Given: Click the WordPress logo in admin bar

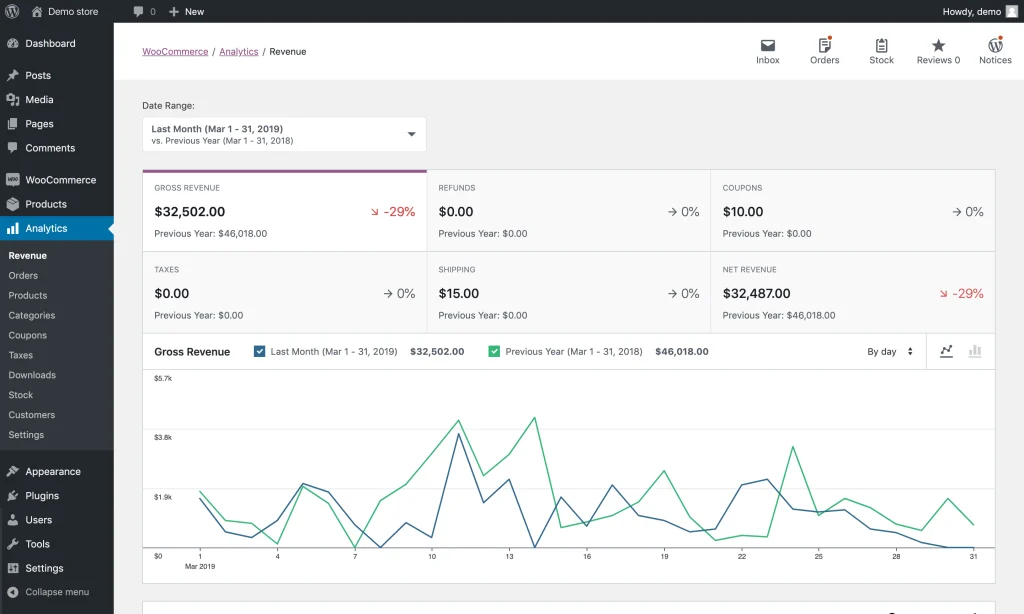Looking at the screenshot, I should (12, 11).
